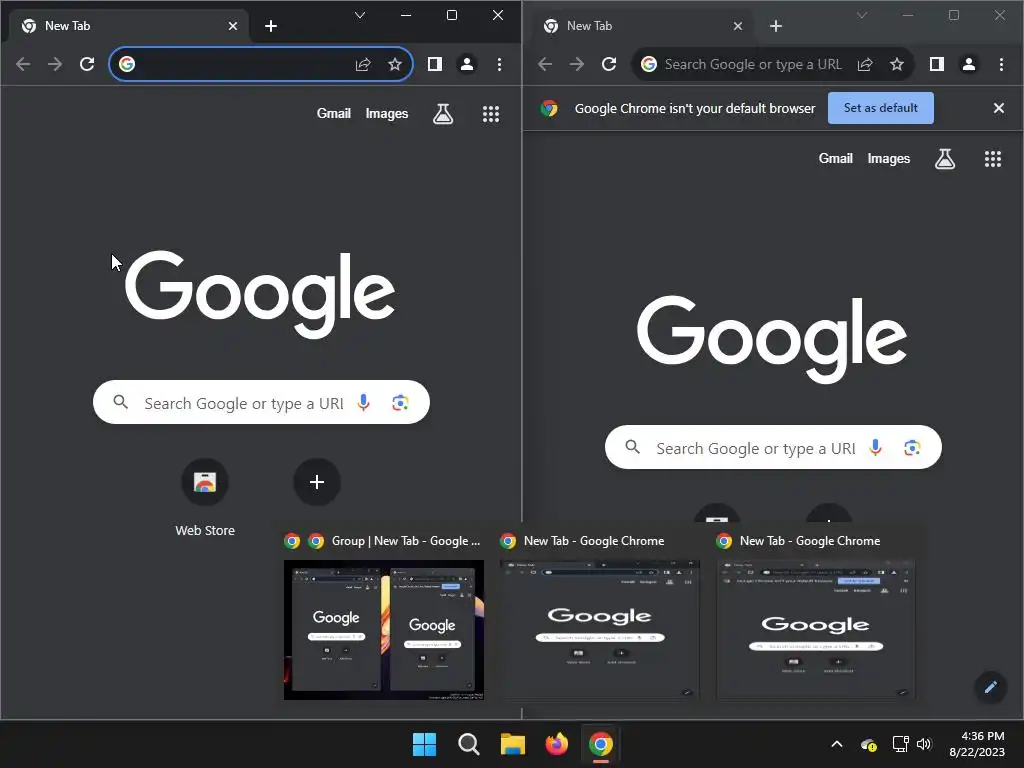Show hidden icons in system tray
The width and height of the screenshot is (1024, 768).
coord(837,744)
